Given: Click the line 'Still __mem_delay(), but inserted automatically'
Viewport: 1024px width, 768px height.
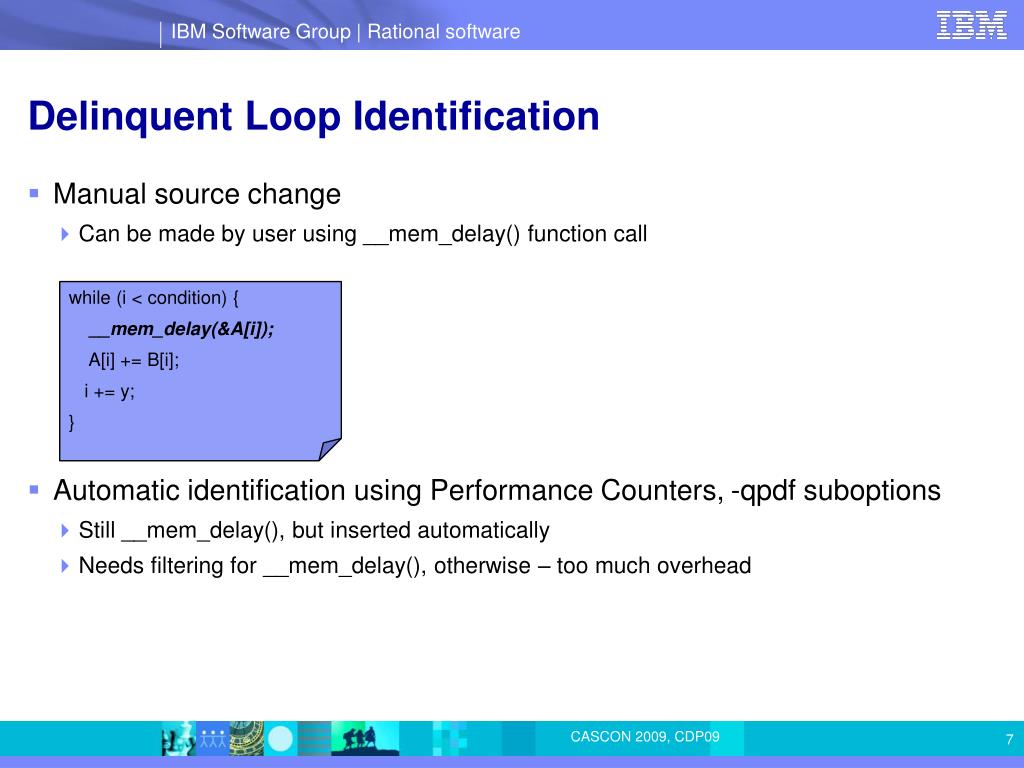Looking at the screenshot, I should click(x=313, y=530).
